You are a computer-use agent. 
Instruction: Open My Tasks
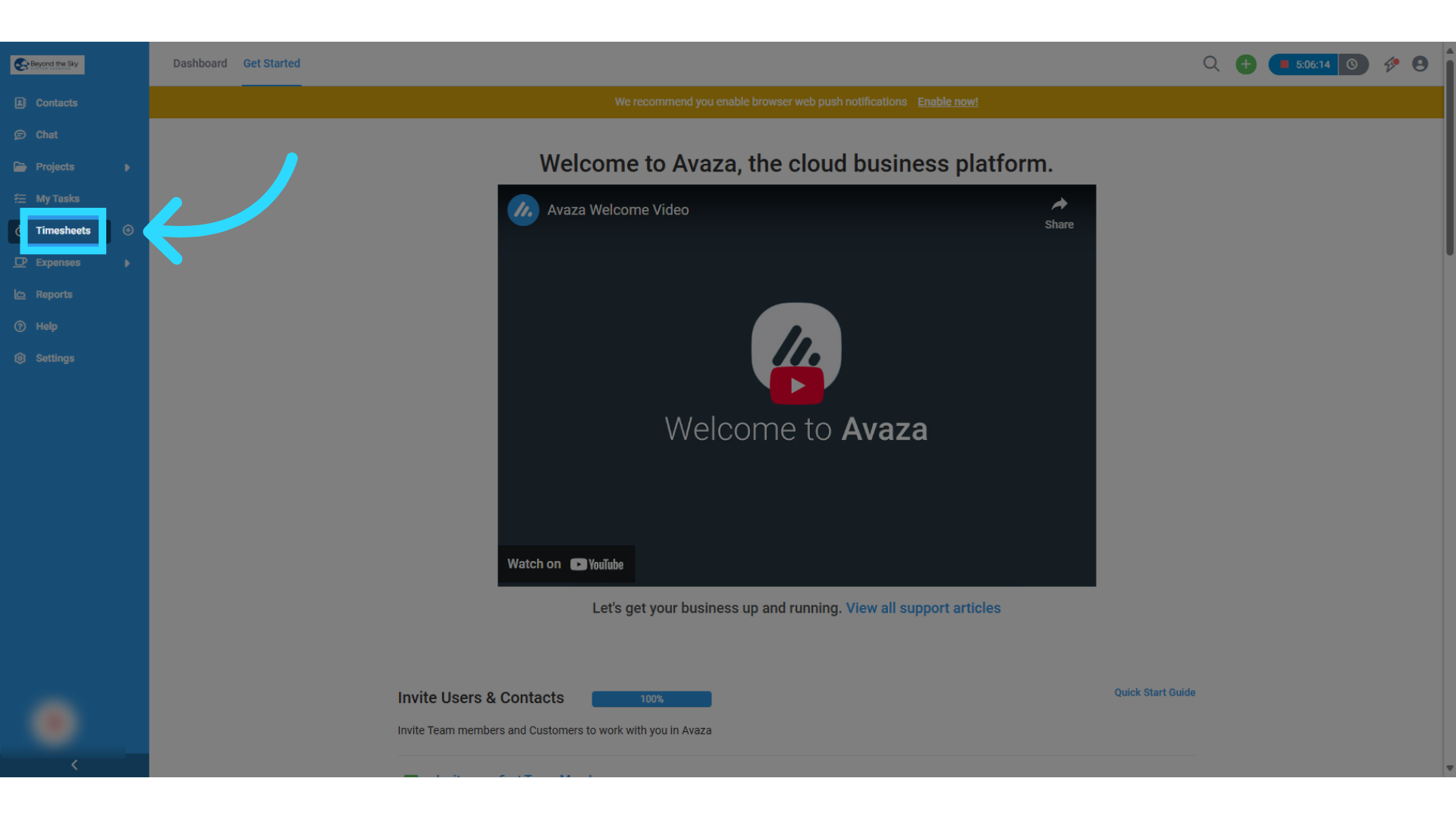click(58, 199)
